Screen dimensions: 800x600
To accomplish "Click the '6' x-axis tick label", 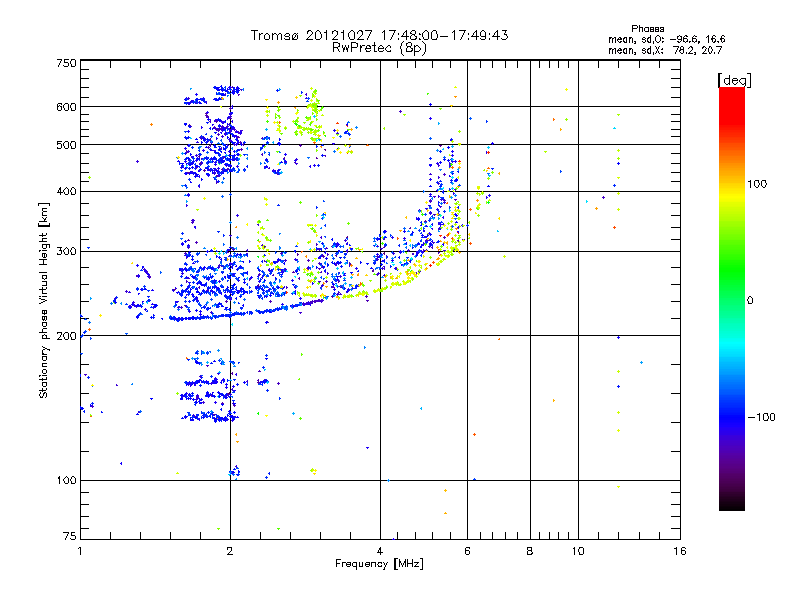I will [x=467, y=551].
